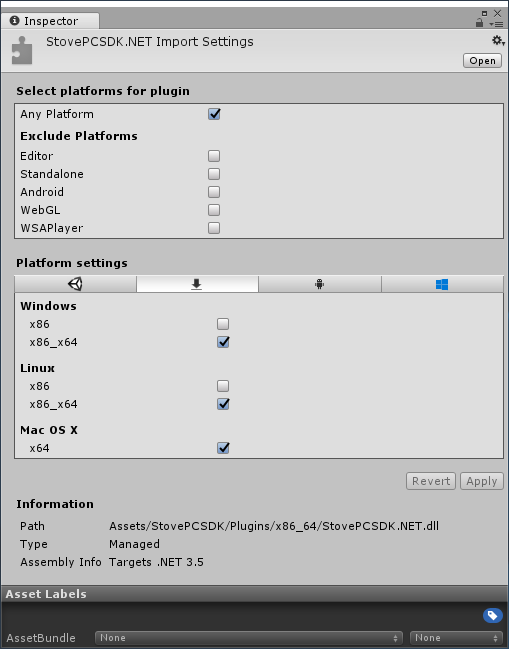
Task: Check the Windows x86 checkbox
Action: pyautogui.click(x=223, y=324)
